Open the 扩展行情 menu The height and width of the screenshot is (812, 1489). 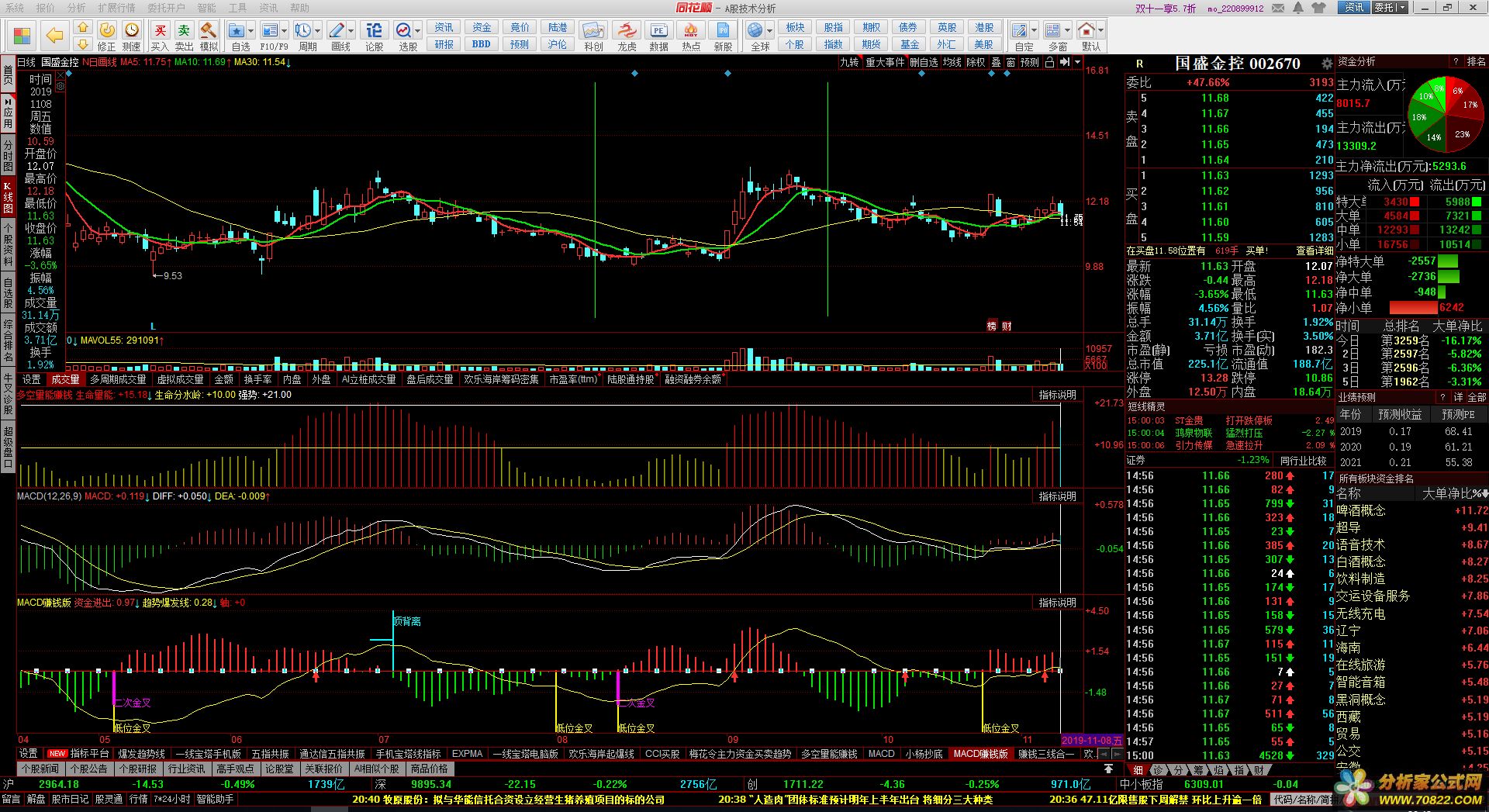116,8
